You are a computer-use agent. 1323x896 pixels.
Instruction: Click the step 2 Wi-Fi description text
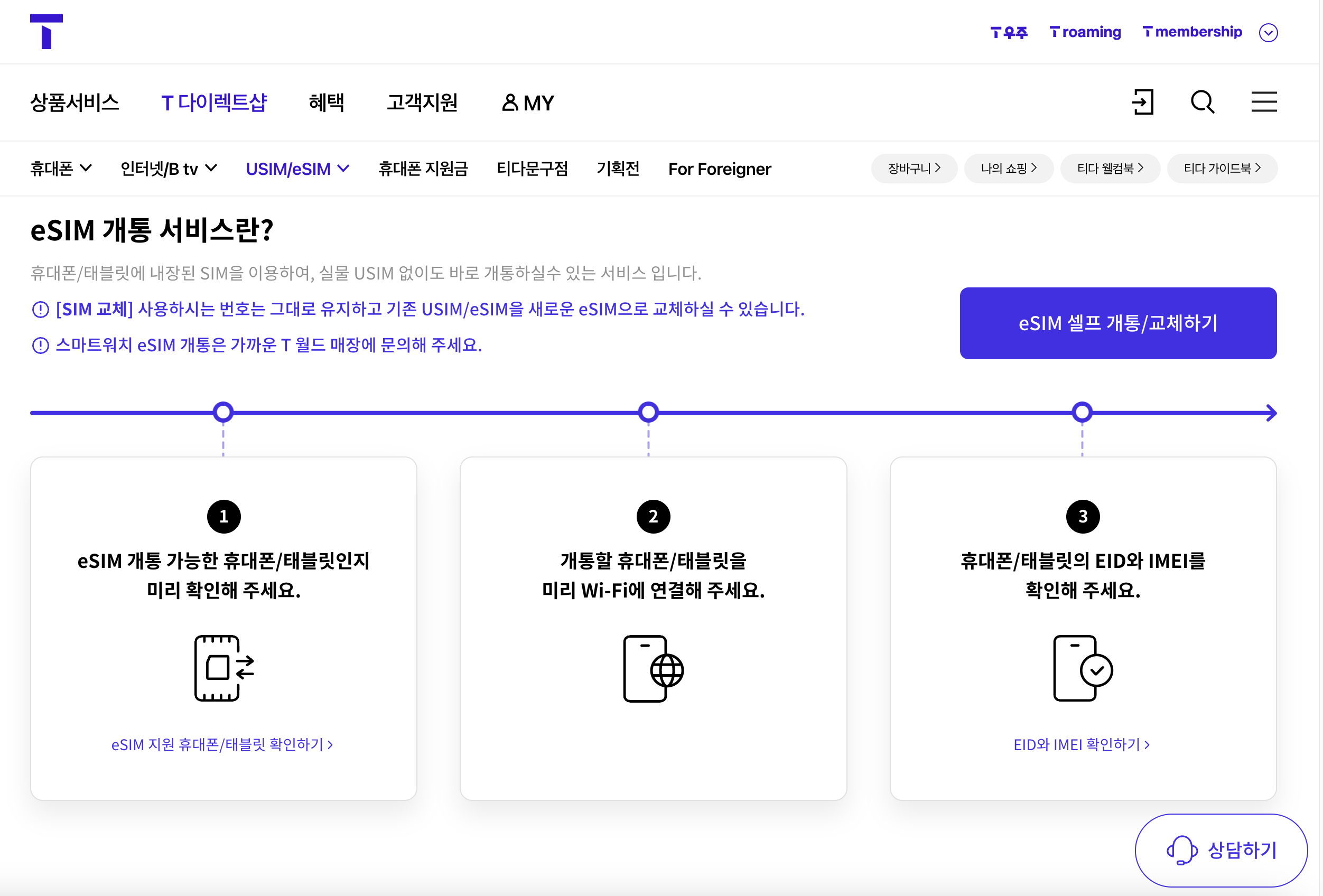653,575
